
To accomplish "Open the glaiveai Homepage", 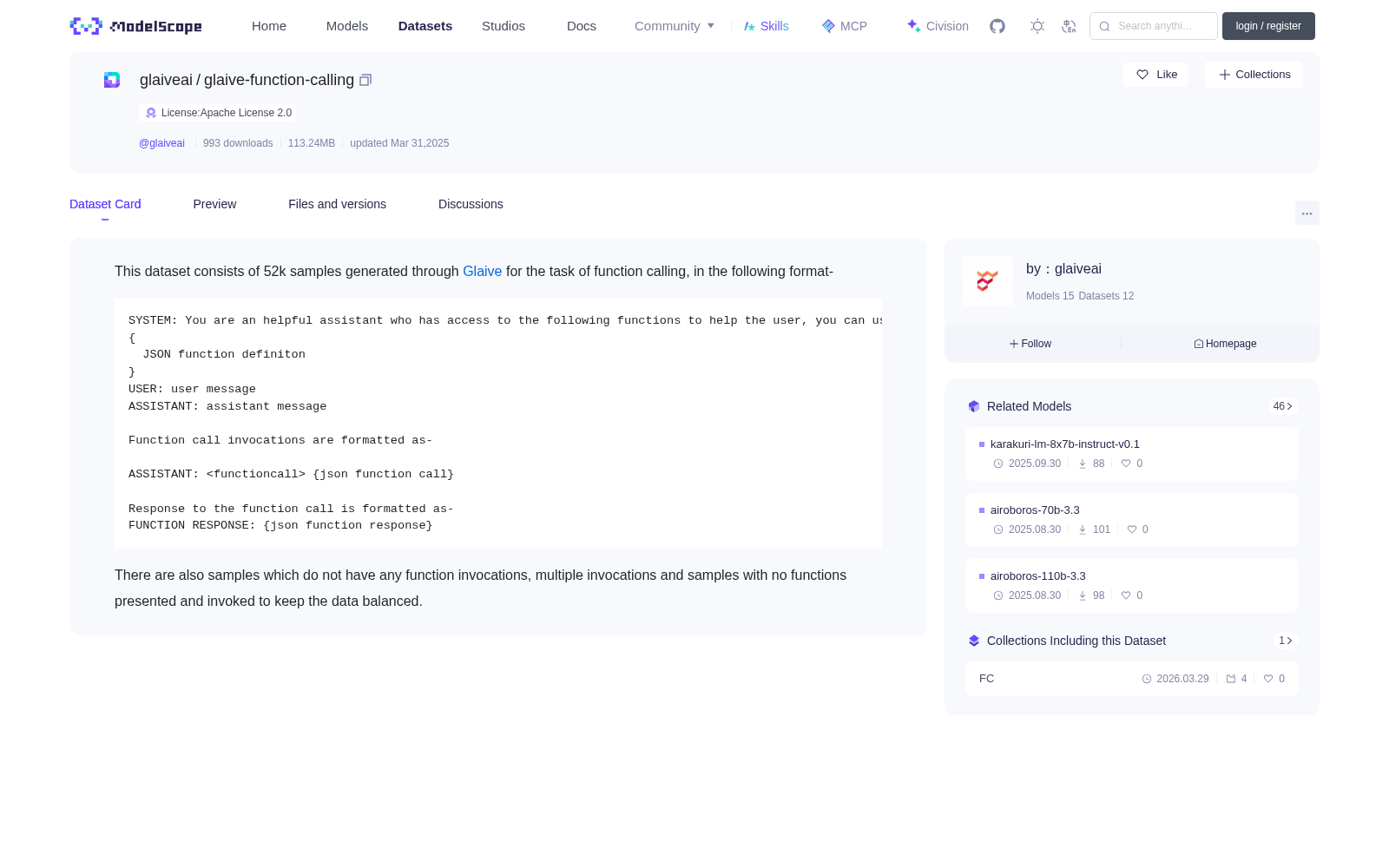I will tap(1225, 344).
